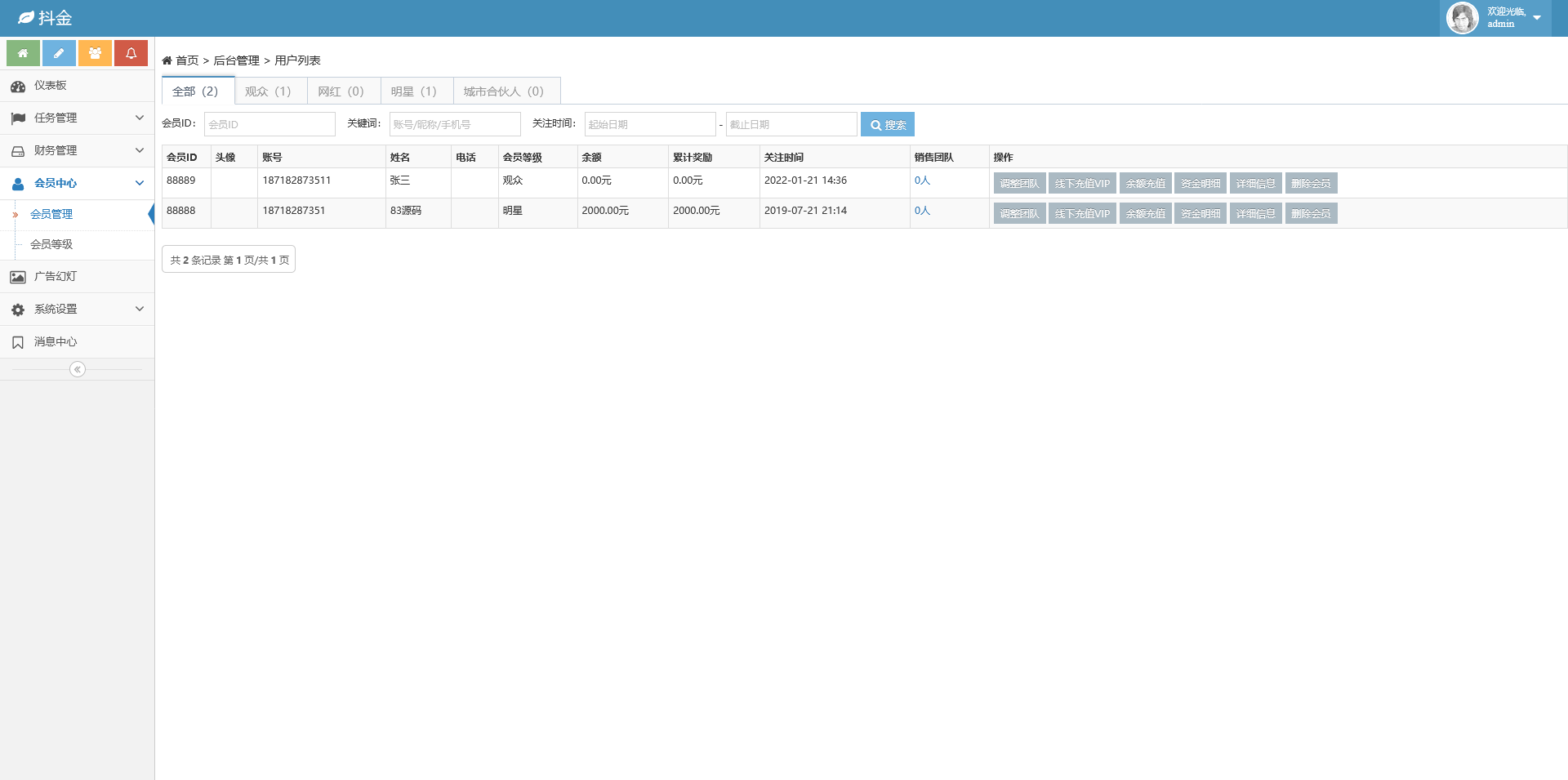The width and height of the screenshot is (1568, 780).
Task: Click the 0人 link for member 88888
Action: (x=922, y=211)
